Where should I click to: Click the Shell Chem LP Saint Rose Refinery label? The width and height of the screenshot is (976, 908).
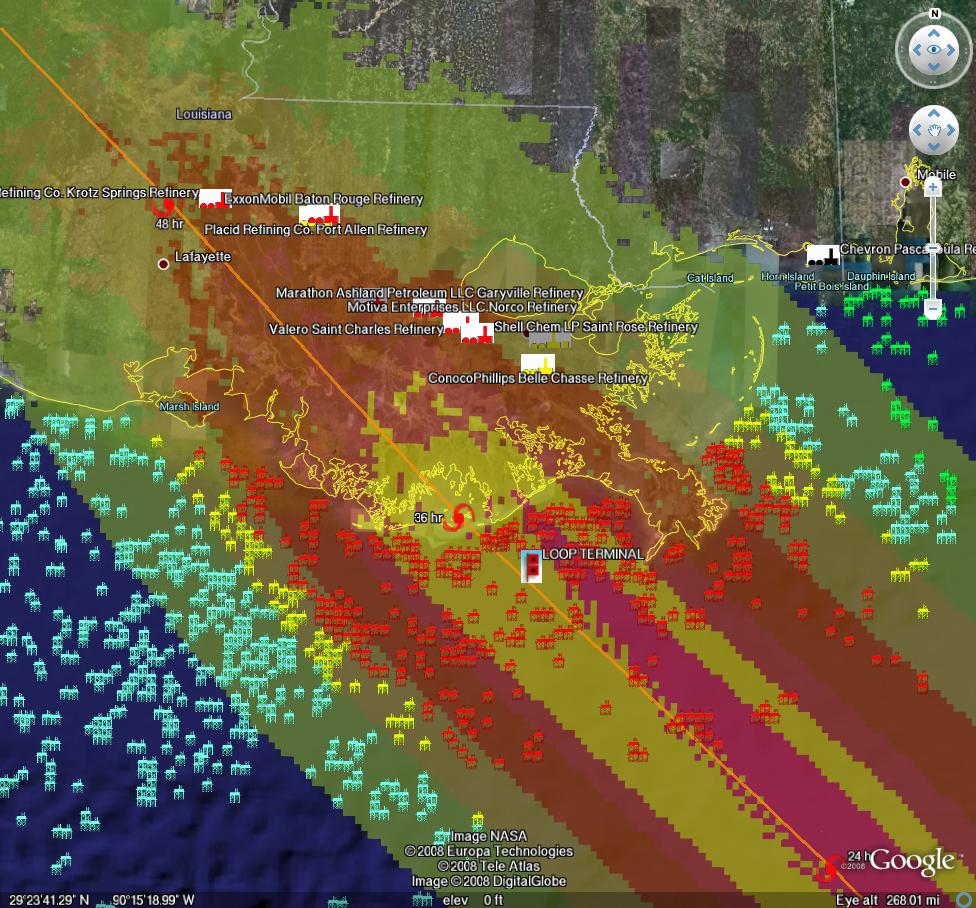[x=596, y=327]
